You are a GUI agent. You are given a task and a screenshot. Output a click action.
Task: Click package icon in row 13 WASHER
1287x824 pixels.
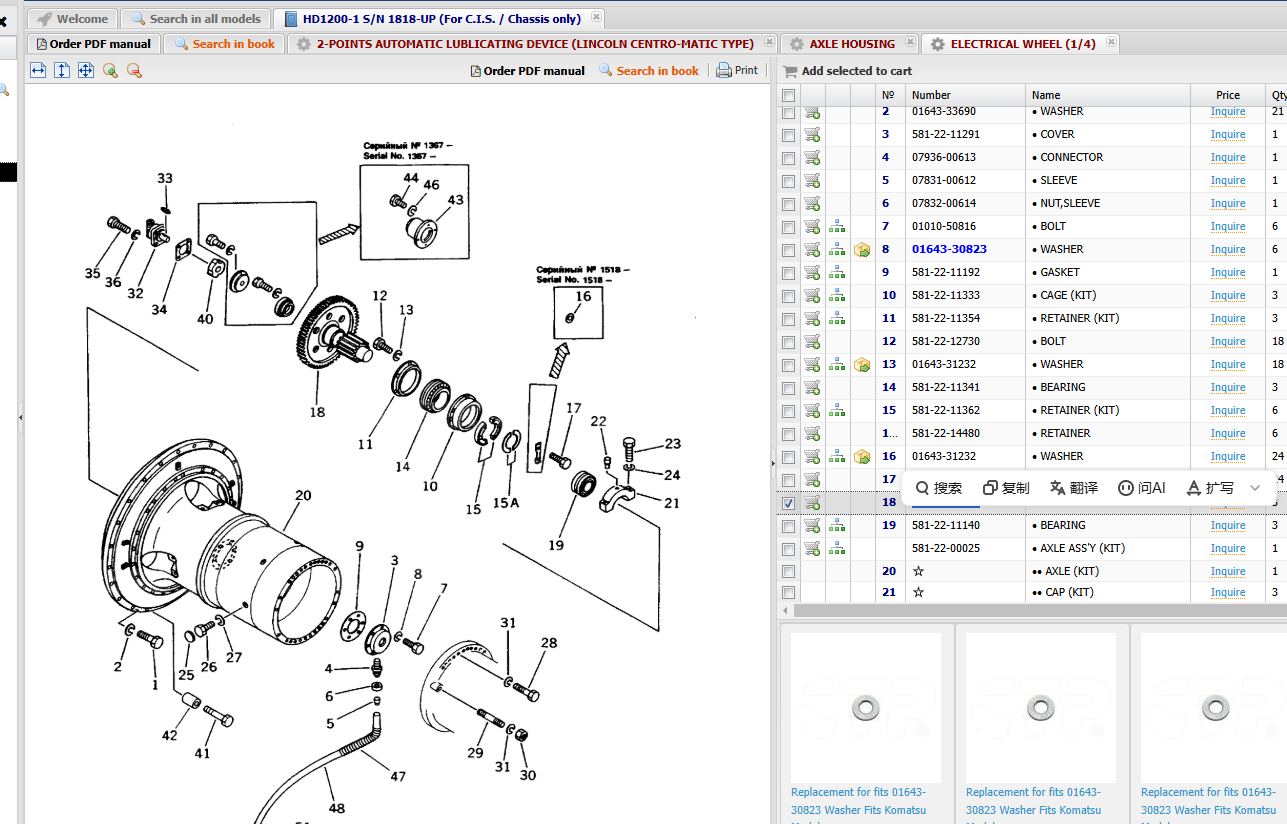tap(862, 365)
